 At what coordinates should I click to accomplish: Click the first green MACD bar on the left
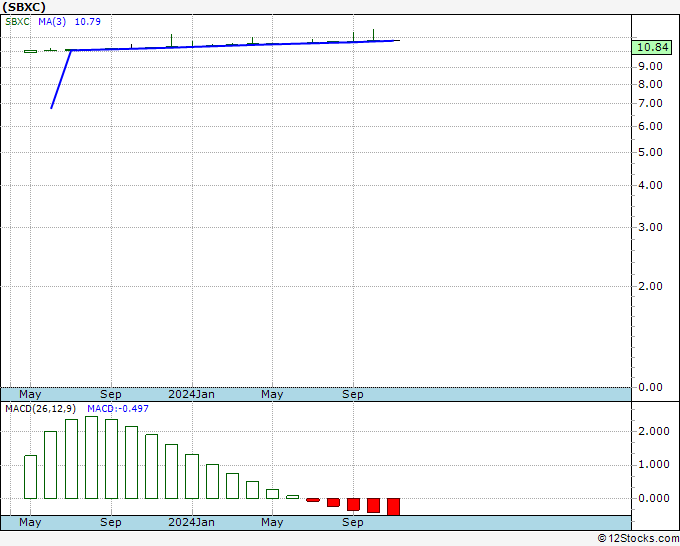[x=30, y=476]
